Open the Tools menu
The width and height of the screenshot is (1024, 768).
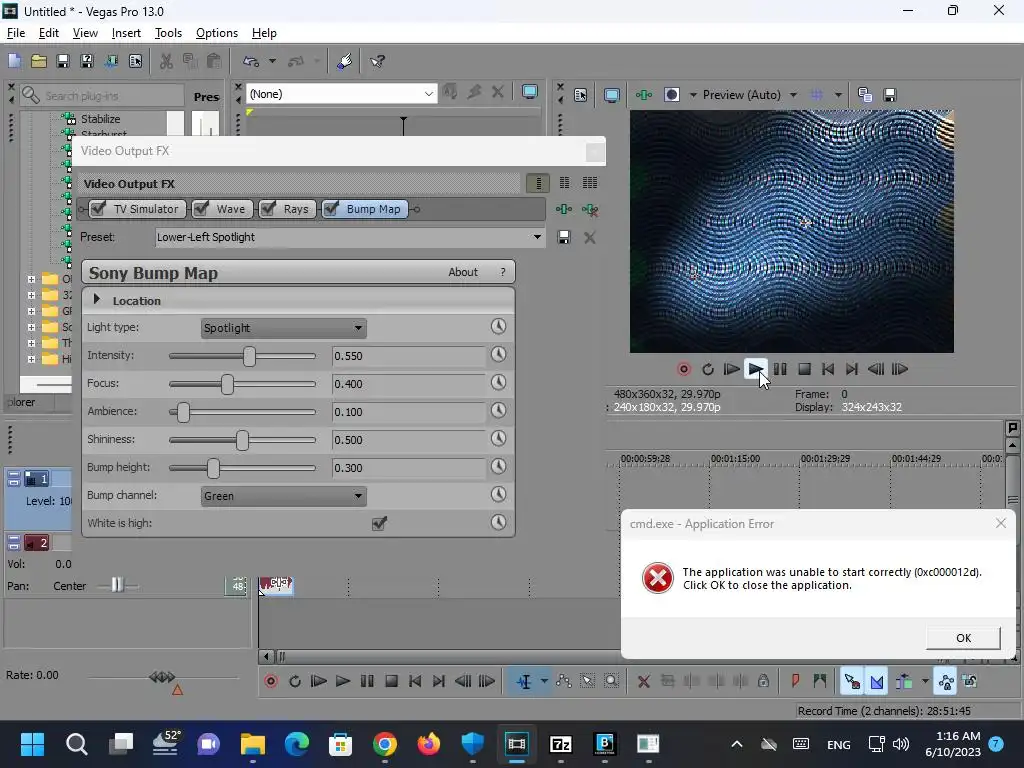tap(168, 33)
